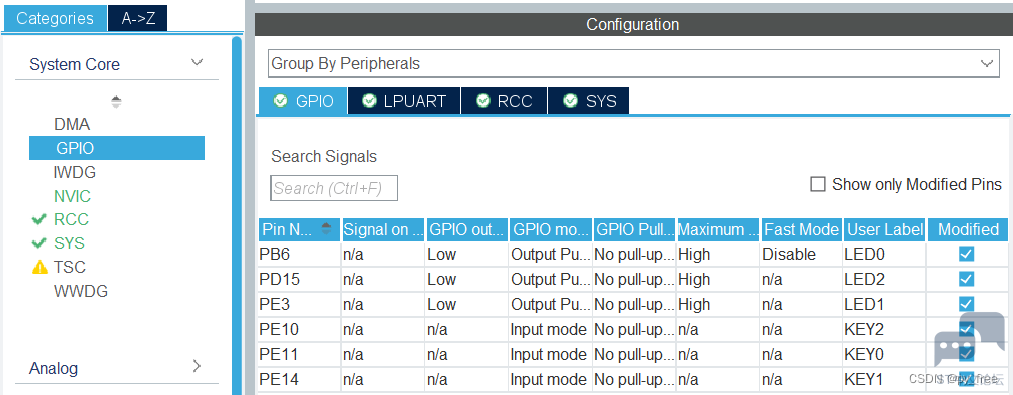Screen dimensions: 1013x395
Task: Open SYS in the sidebar
Action: coord(69,243)
